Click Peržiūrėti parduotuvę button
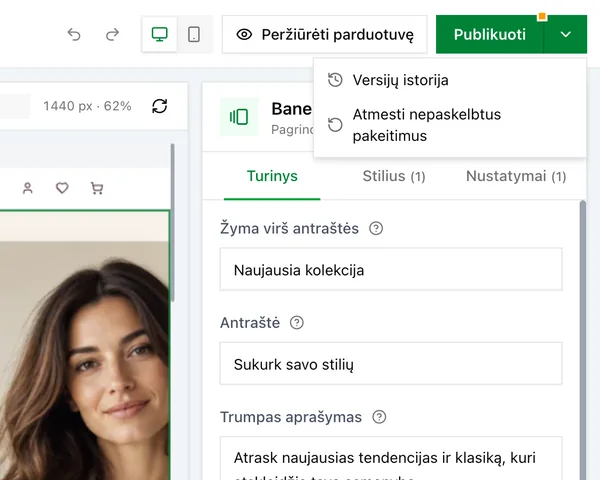Viewport: 600px width, 480px height. (x=324, y=34)
